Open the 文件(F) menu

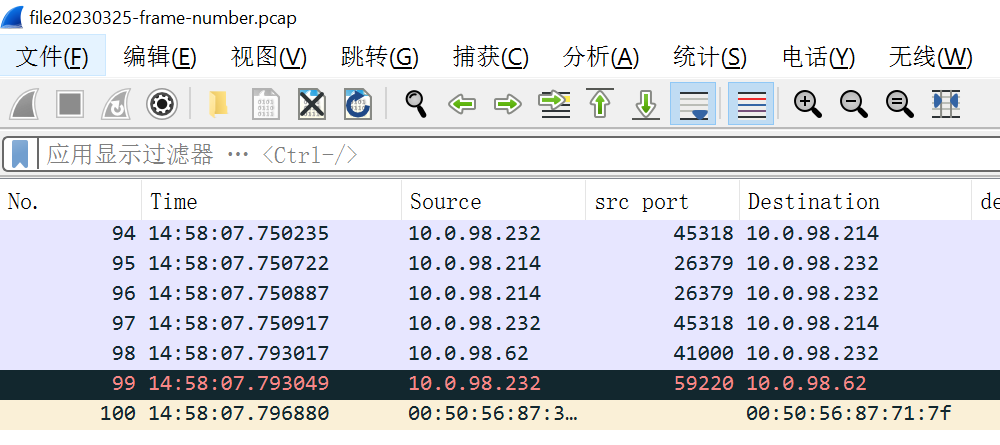tap(52, 57)
